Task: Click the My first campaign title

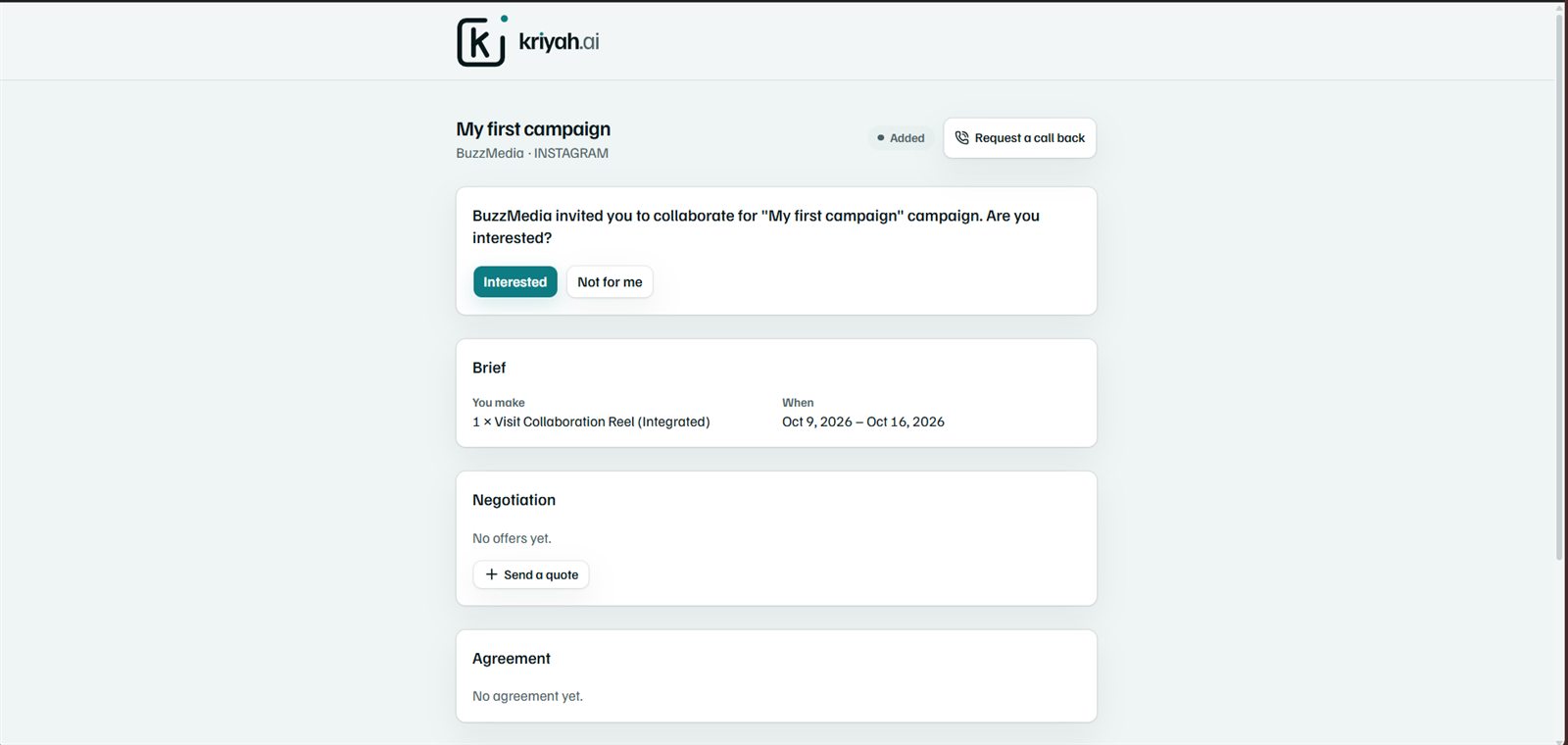Action: pos(533,129)
